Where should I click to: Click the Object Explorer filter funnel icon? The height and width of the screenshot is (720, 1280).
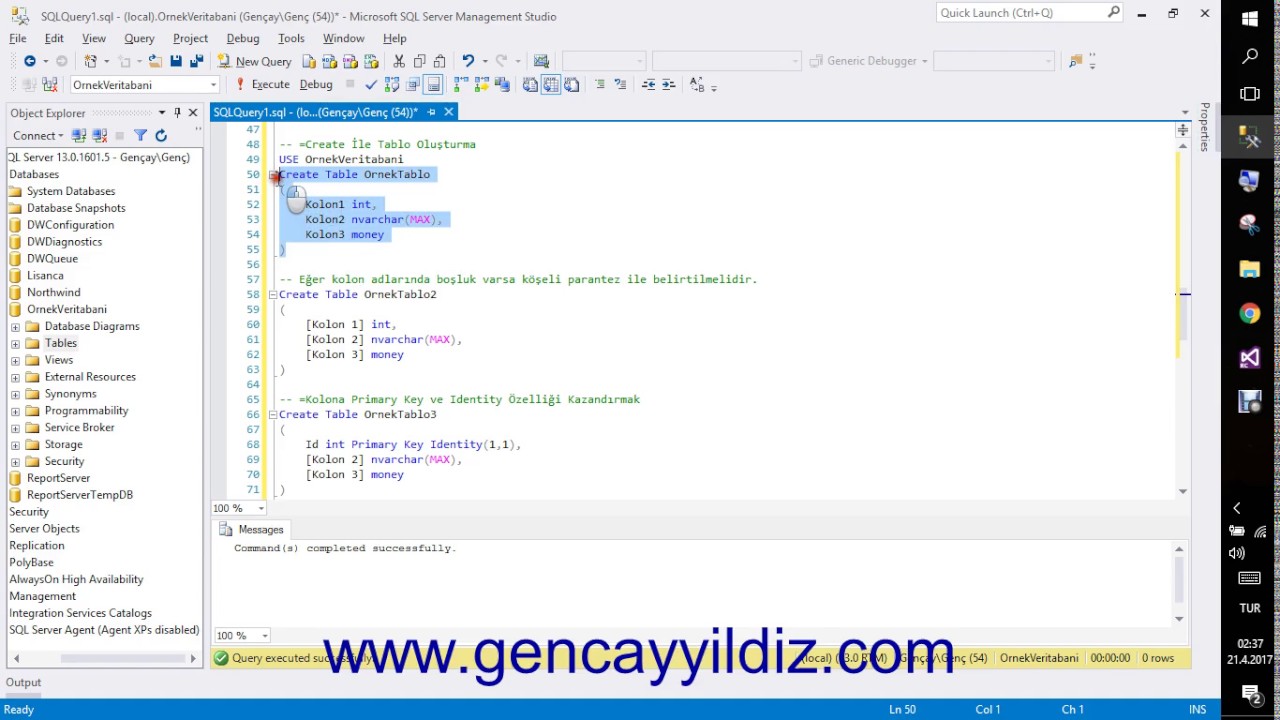[140, 135]
